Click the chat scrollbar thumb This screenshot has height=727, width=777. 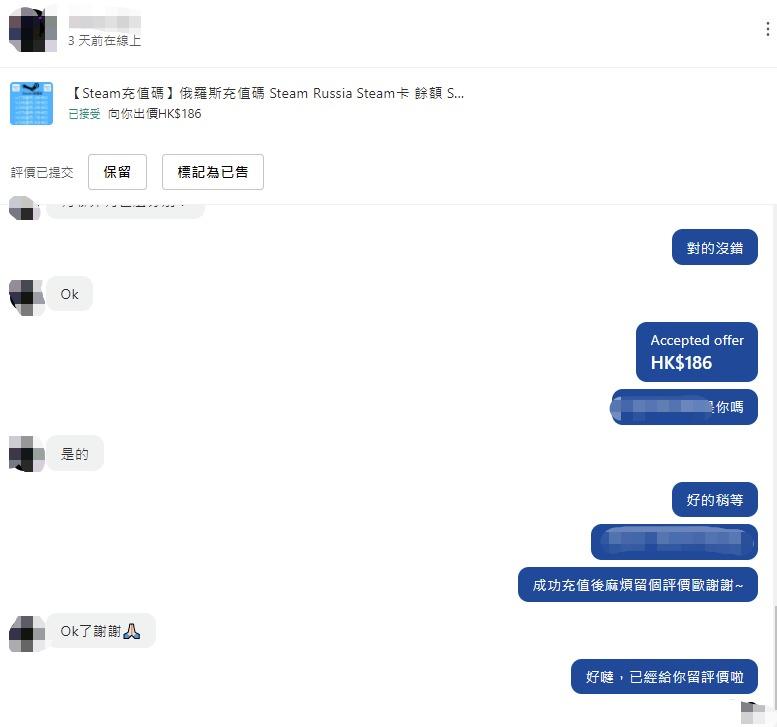(773, 660)
